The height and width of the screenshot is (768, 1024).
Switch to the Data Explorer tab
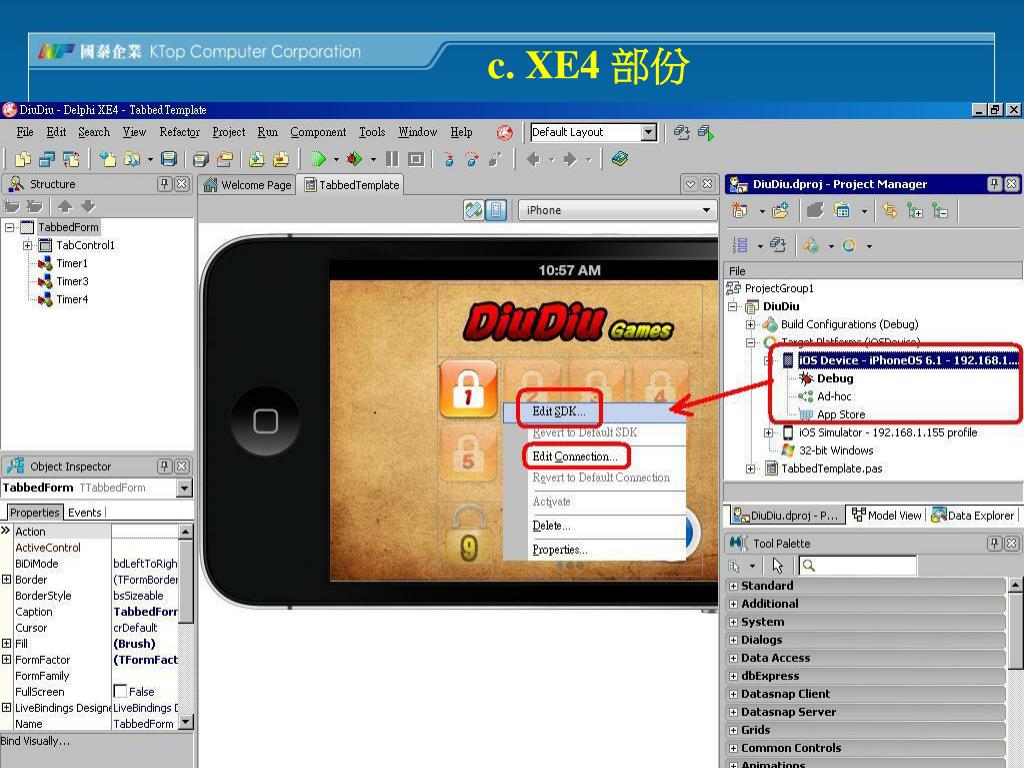point(972,515)
